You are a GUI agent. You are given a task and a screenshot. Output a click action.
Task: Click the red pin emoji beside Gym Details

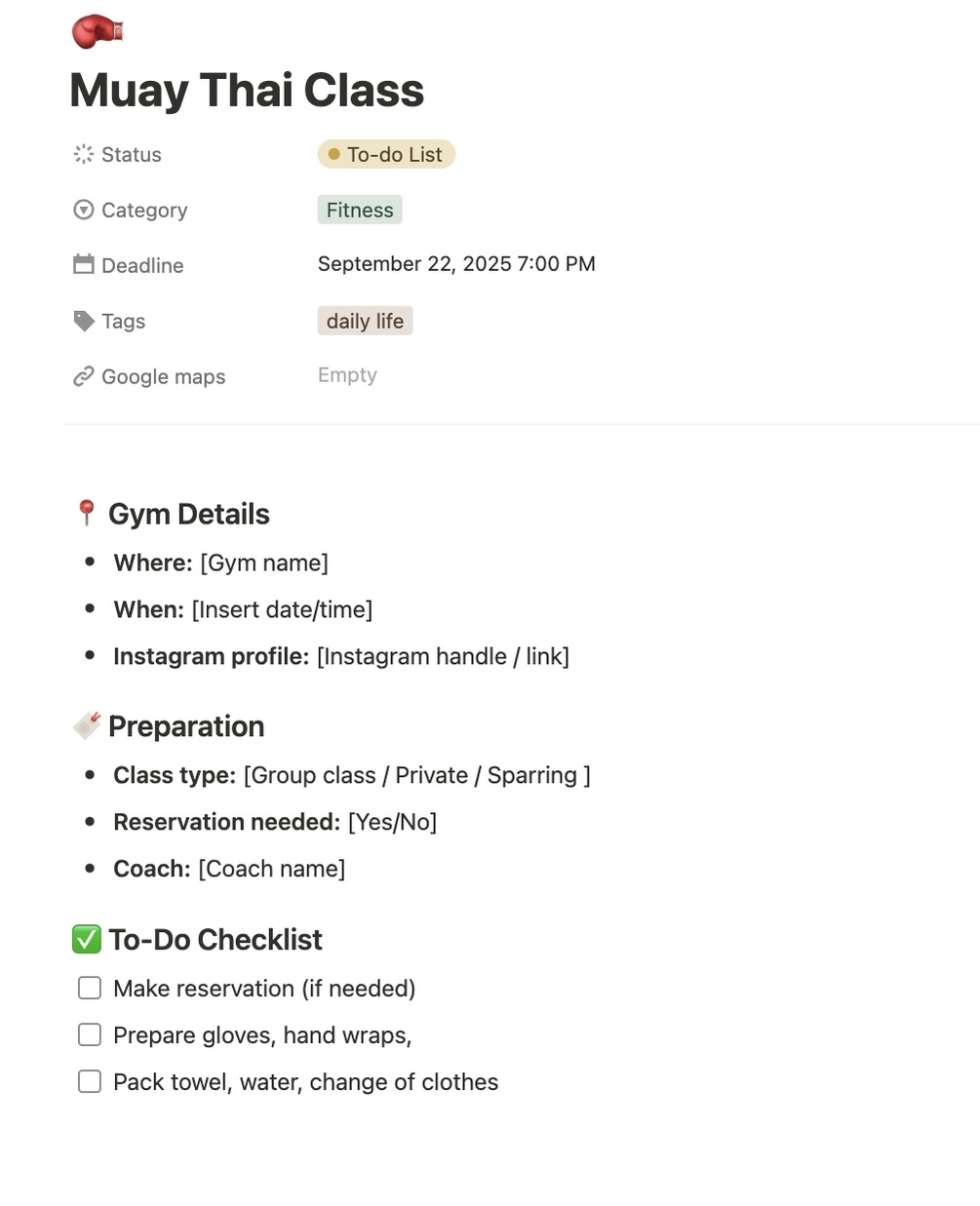click(86, 513)
